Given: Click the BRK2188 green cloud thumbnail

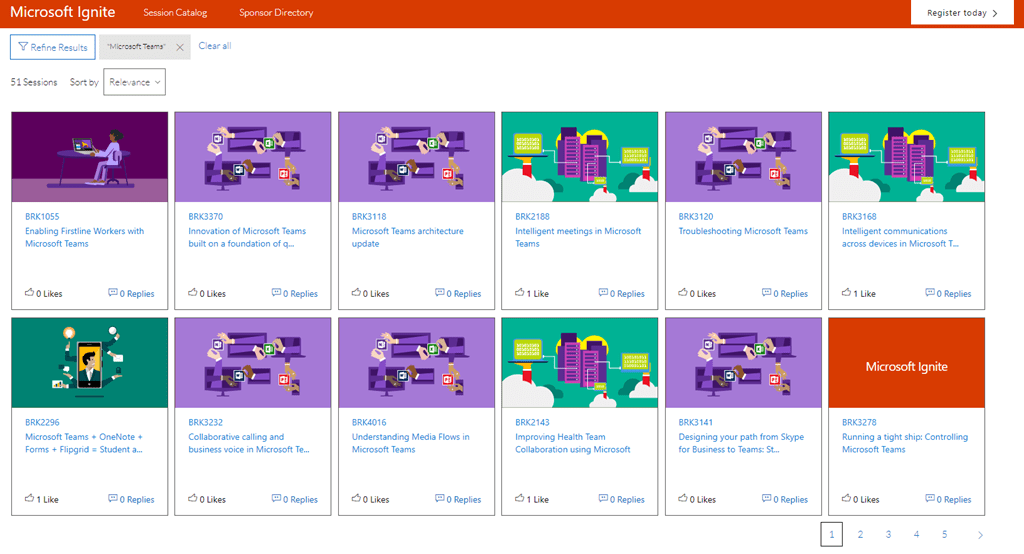Looking at the screenshot, I should [x=580, y=157].
